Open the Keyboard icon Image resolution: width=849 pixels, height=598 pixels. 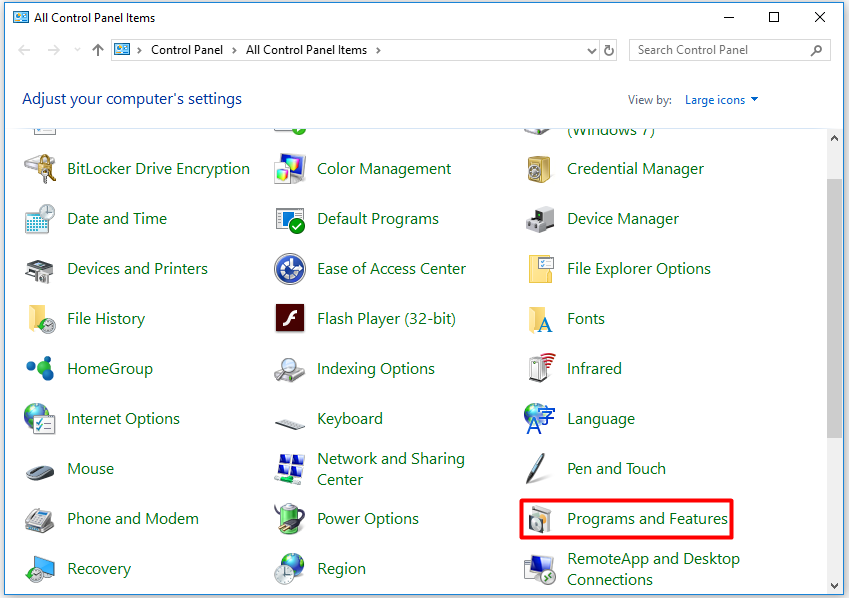(x=290, y=422)
